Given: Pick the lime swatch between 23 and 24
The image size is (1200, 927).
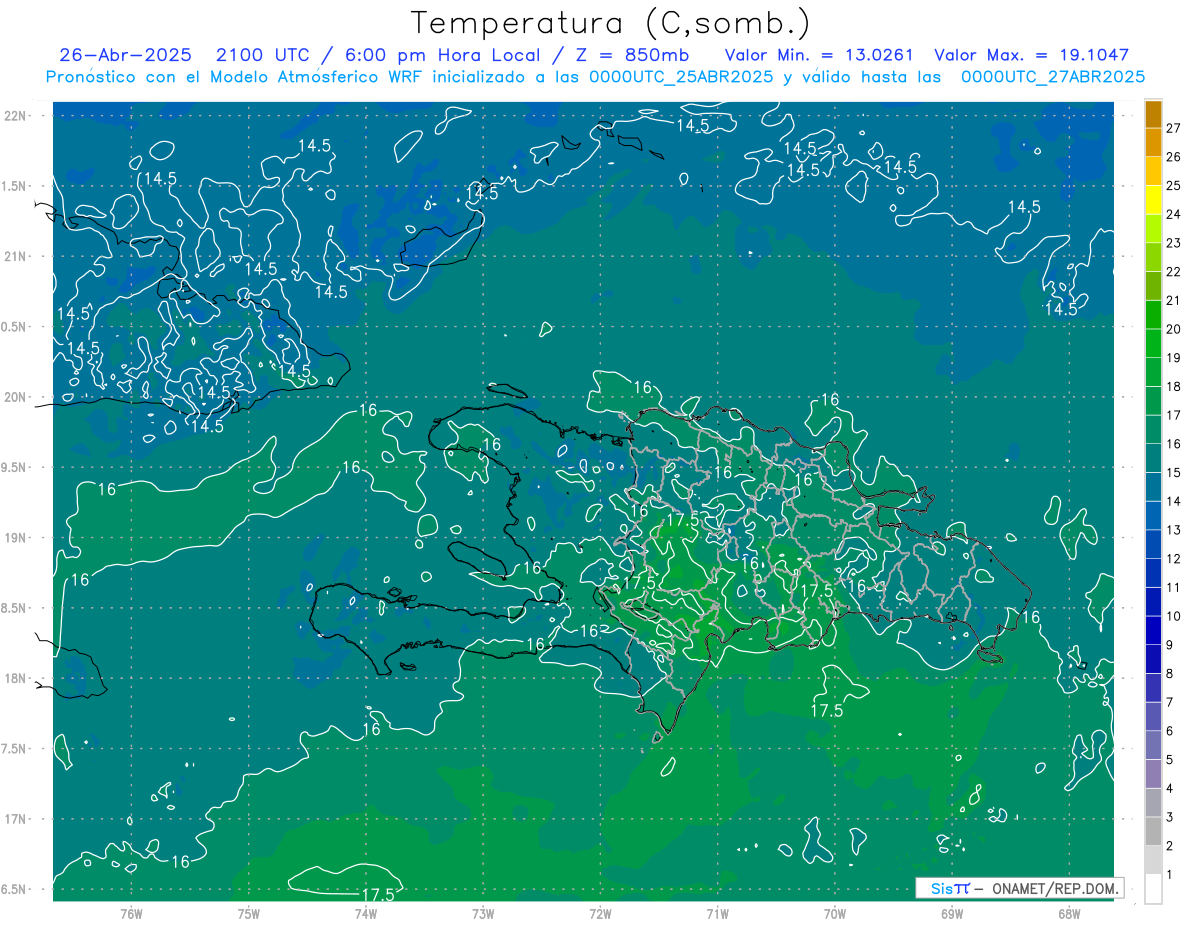Looking at the screenshot, I should [1153, 229].
